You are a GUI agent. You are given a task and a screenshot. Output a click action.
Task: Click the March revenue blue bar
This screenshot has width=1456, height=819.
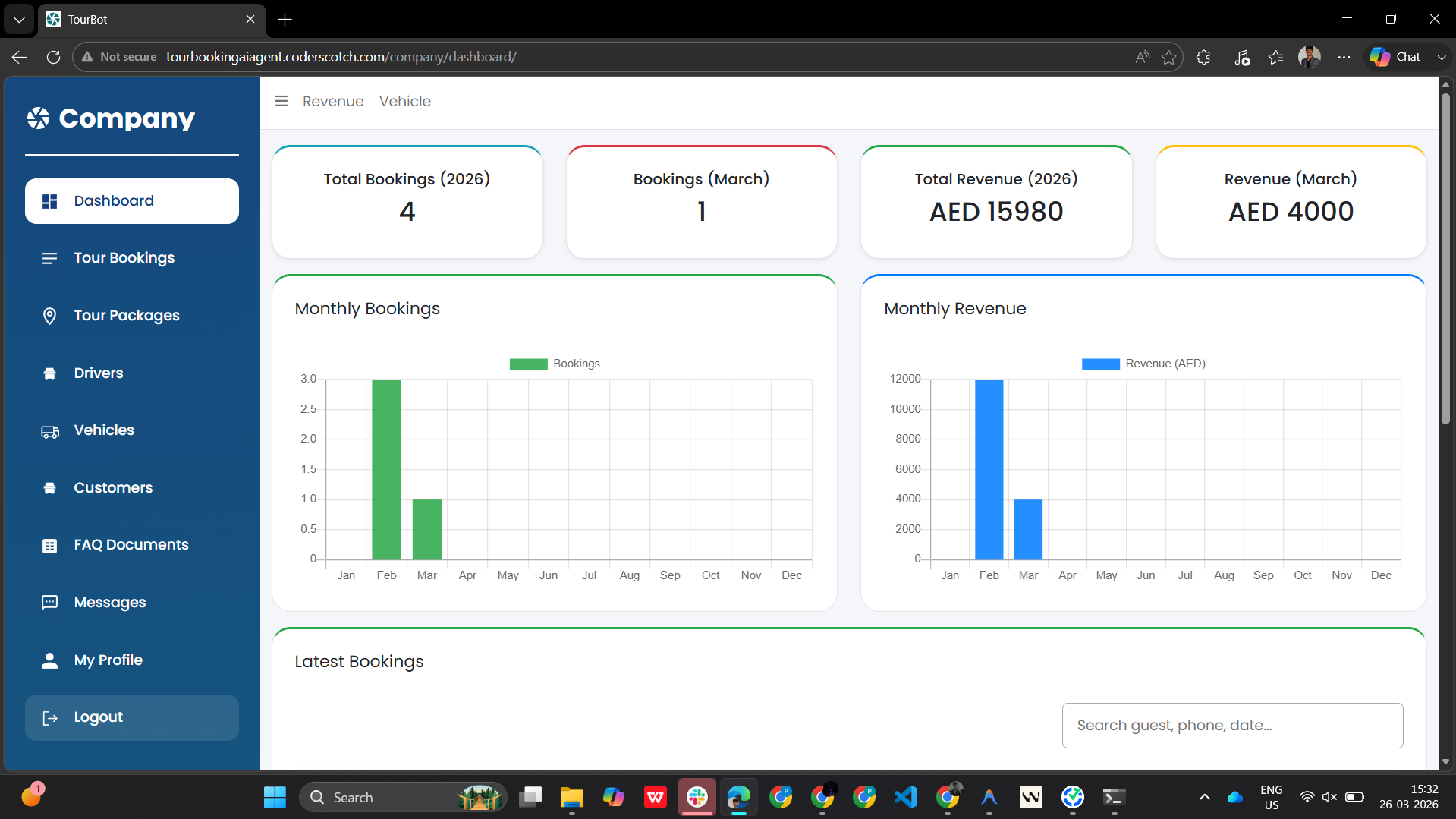[x=1028, y=529]
